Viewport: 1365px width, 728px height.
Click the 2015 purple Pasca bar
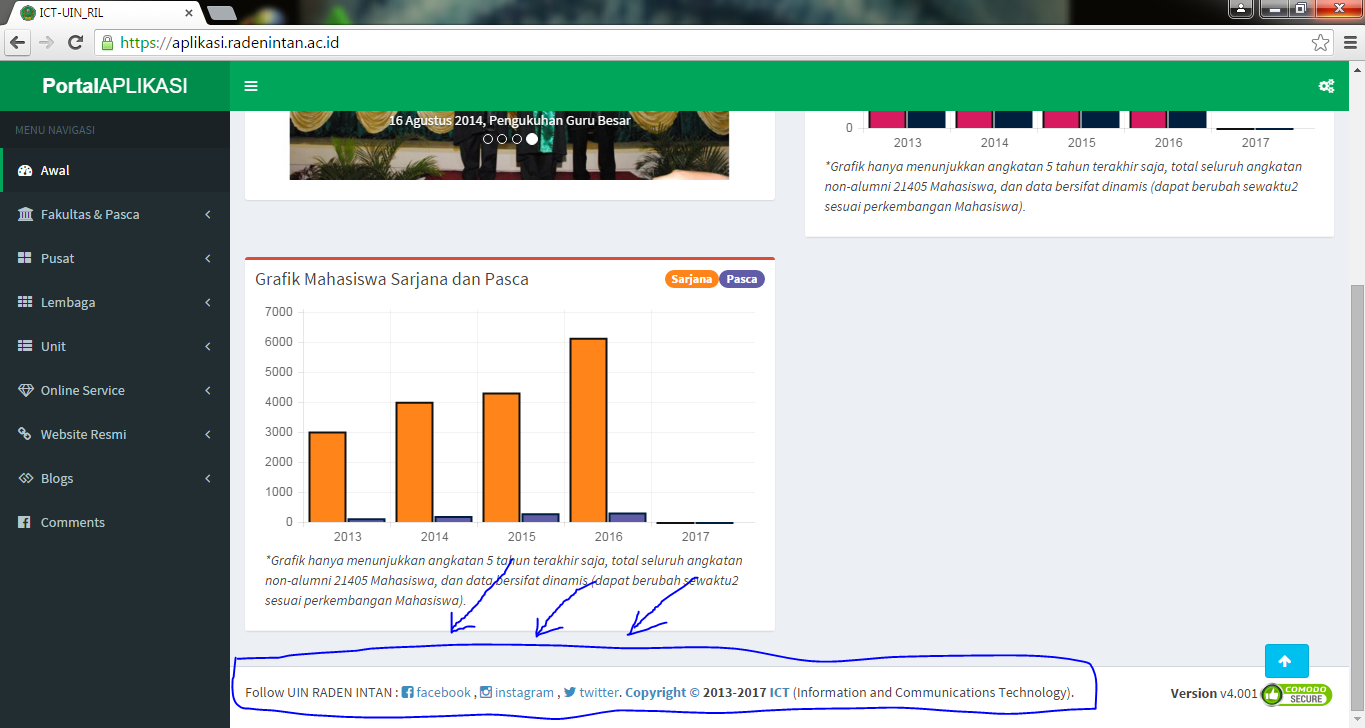[540, 518]
